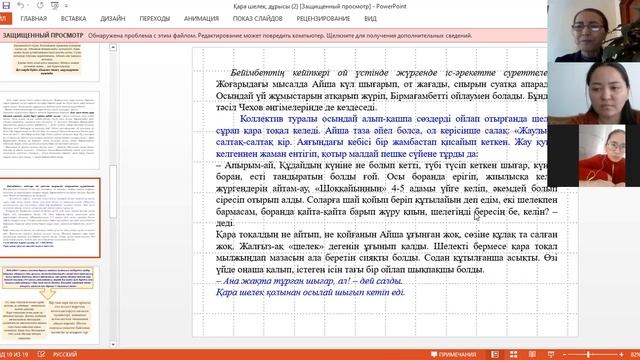Click the spell check icon in status bar

pos(41,354)
